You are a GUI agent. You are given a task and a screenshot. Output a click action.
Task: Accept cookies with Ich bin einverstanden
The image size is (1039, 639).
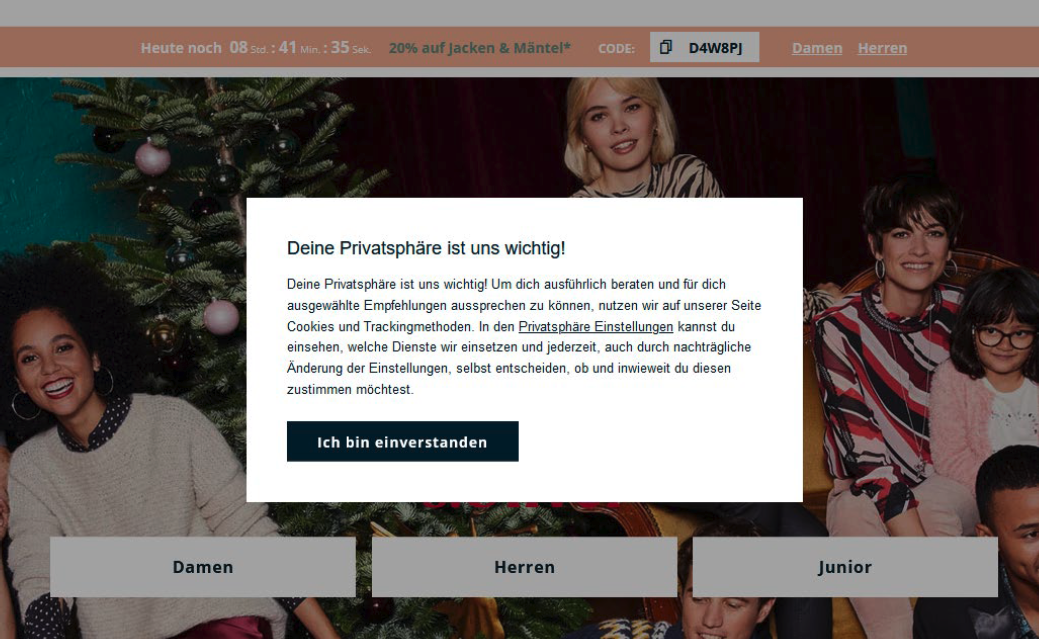[x=402, y=441]
